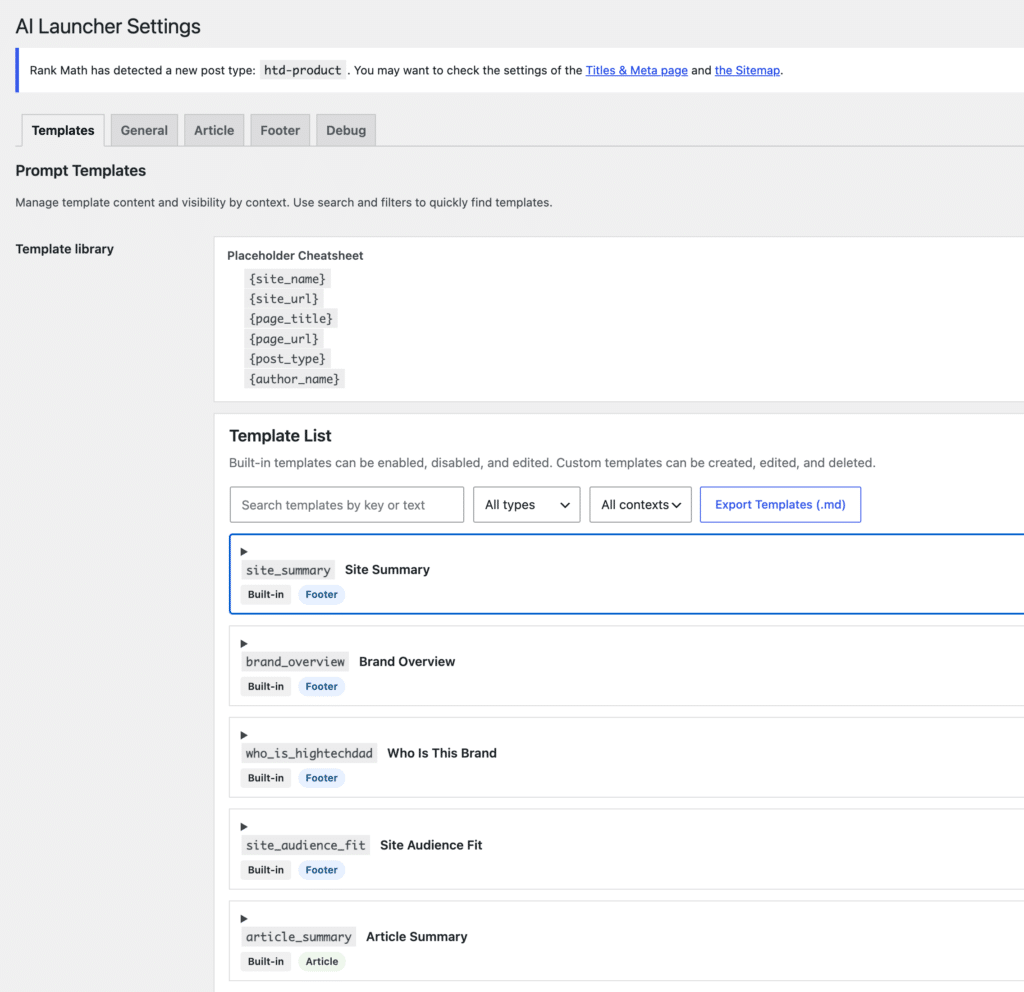Open the Footer settings tab
The width and height of the screenshot is (1024, 992).
pyautogui.click(x=280, y=131)
